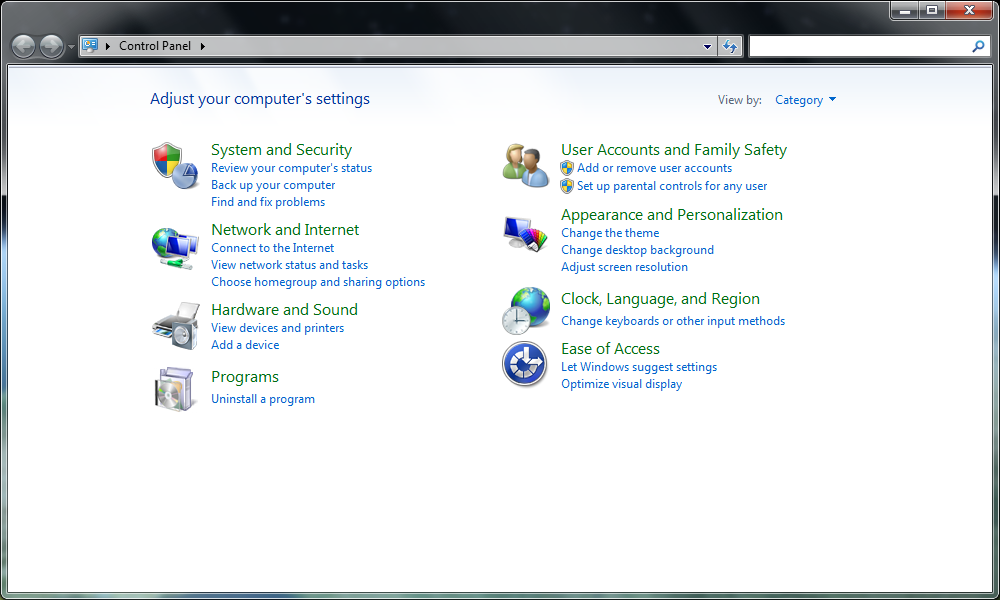This screenshot has height=600, width=1000.
Task: Open the Ease of Access icon
Action: (x=524, y=364)
